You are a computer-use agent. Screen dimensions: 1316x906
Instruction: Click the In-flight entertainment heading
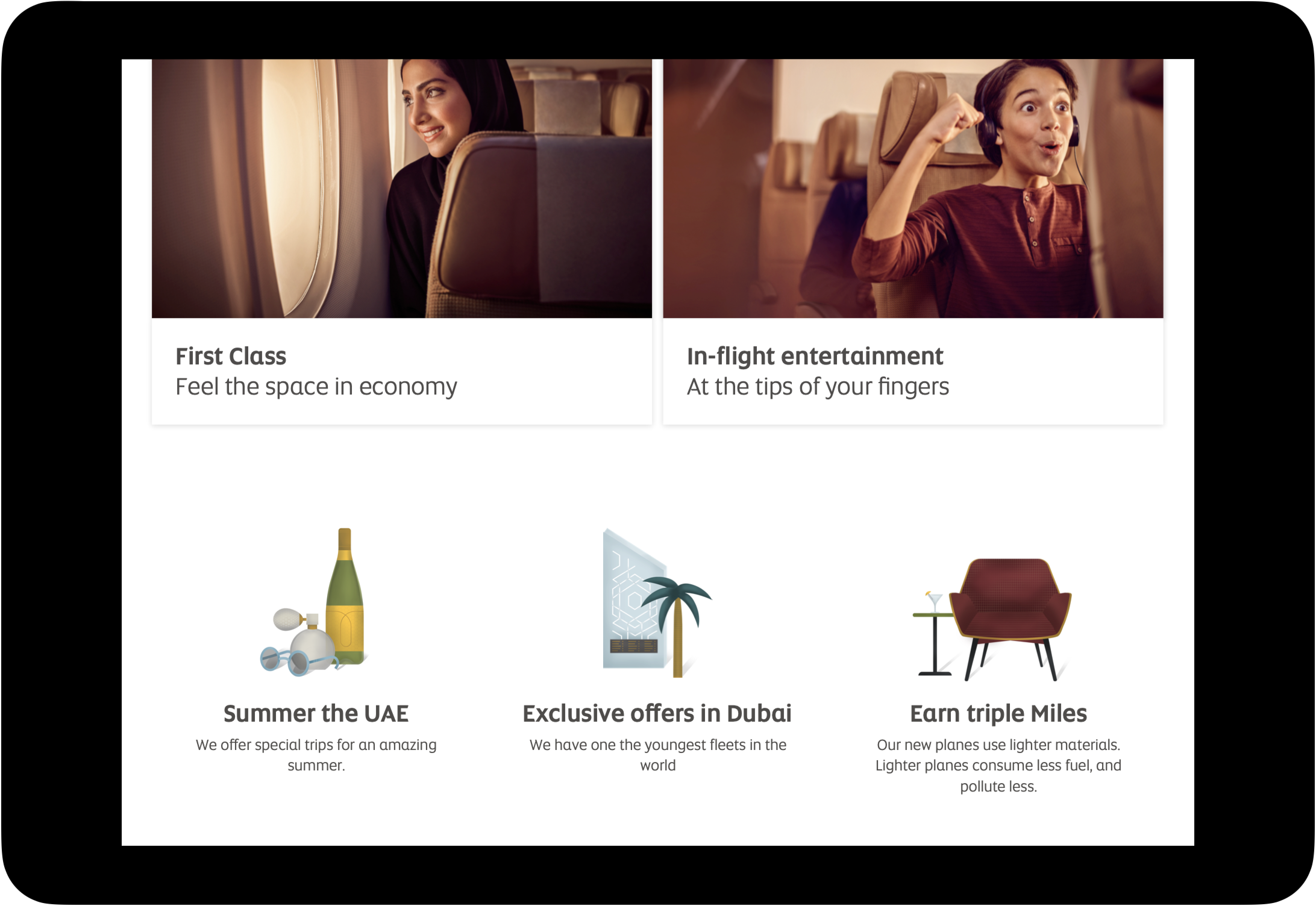(x=815, y=357)
